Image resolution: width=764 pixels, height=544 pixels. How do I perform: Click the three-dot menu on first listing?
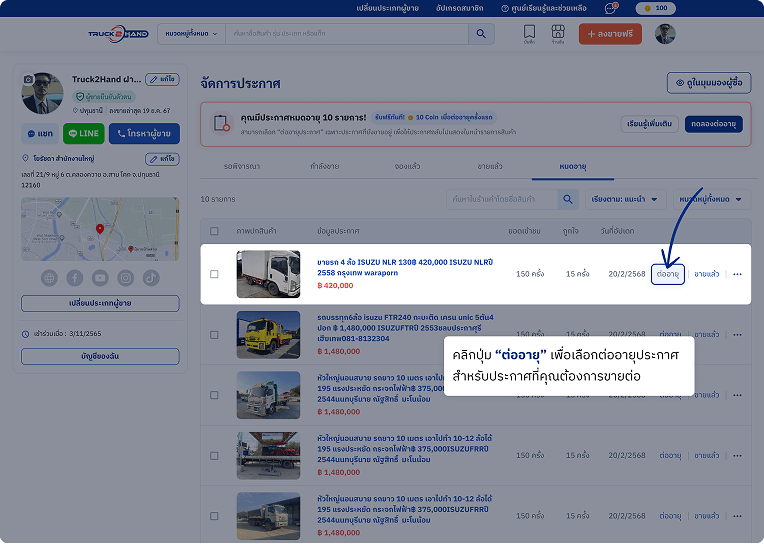click(x=737, y=274)
